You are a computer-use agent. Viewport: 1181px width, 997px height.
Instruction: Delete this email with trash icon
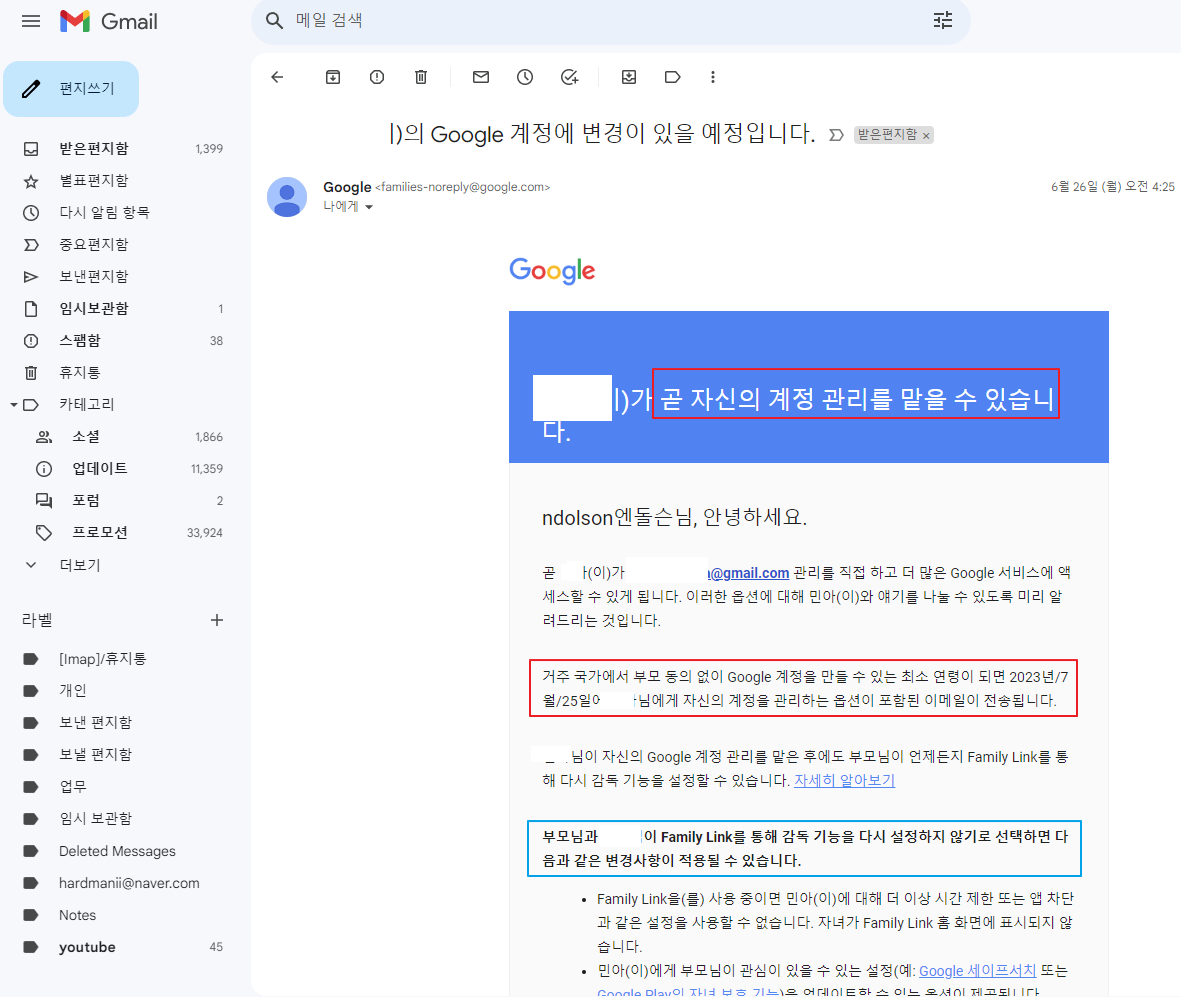click(x=421, y=77)
